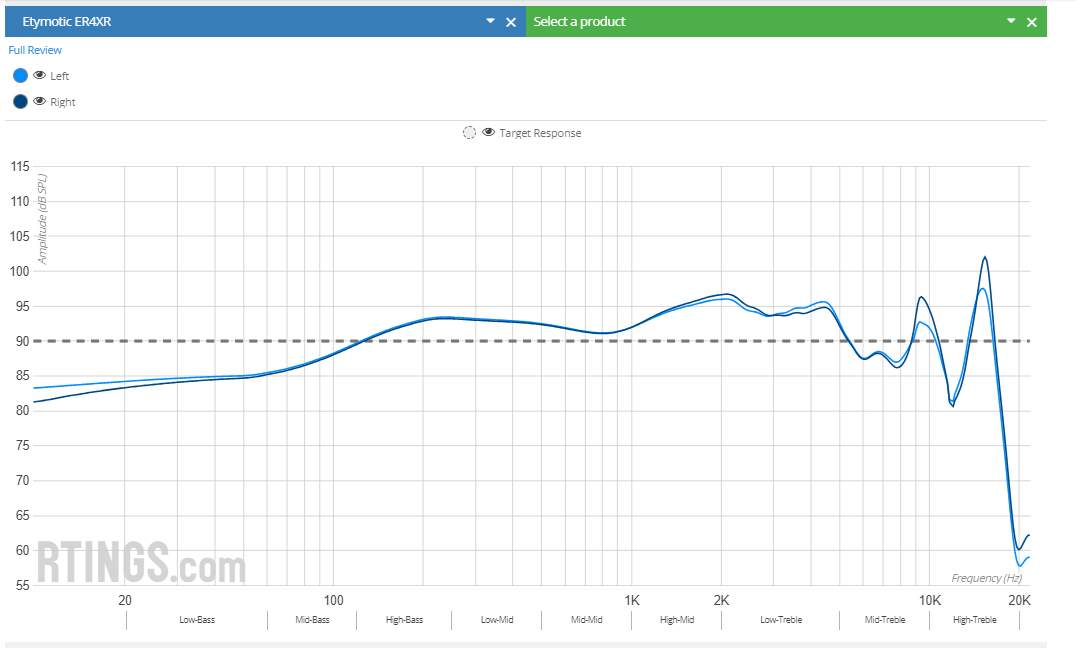
Task: Toggle the Target Response eye icon
Action: (x=489, y=133)
